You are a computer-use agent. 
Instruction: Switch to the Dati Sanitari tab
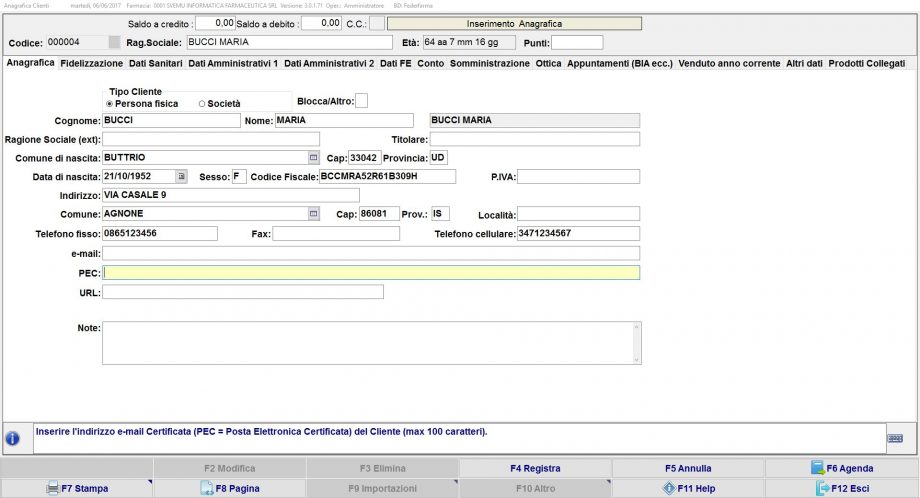(x=155, y=63)
